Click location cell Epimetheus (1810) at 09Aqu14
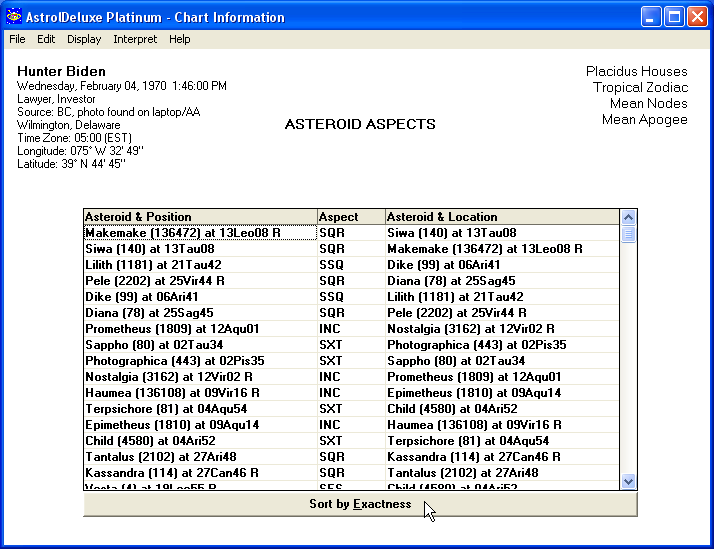 pyautogui.click(x=502, y=392)
